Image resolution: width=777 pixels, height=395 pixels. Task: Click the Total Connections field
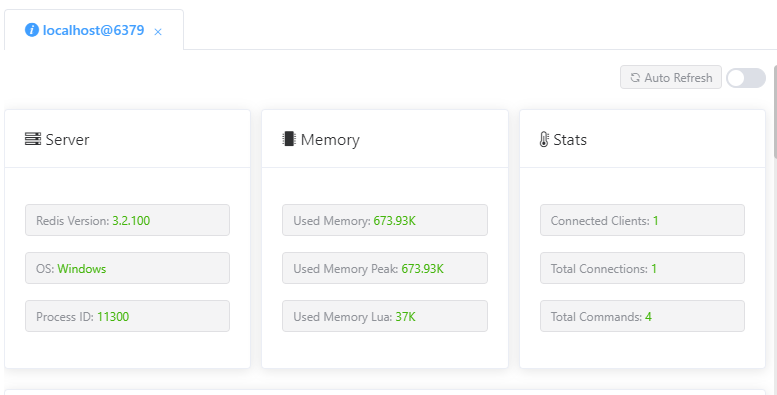click(x=642, y=268)
